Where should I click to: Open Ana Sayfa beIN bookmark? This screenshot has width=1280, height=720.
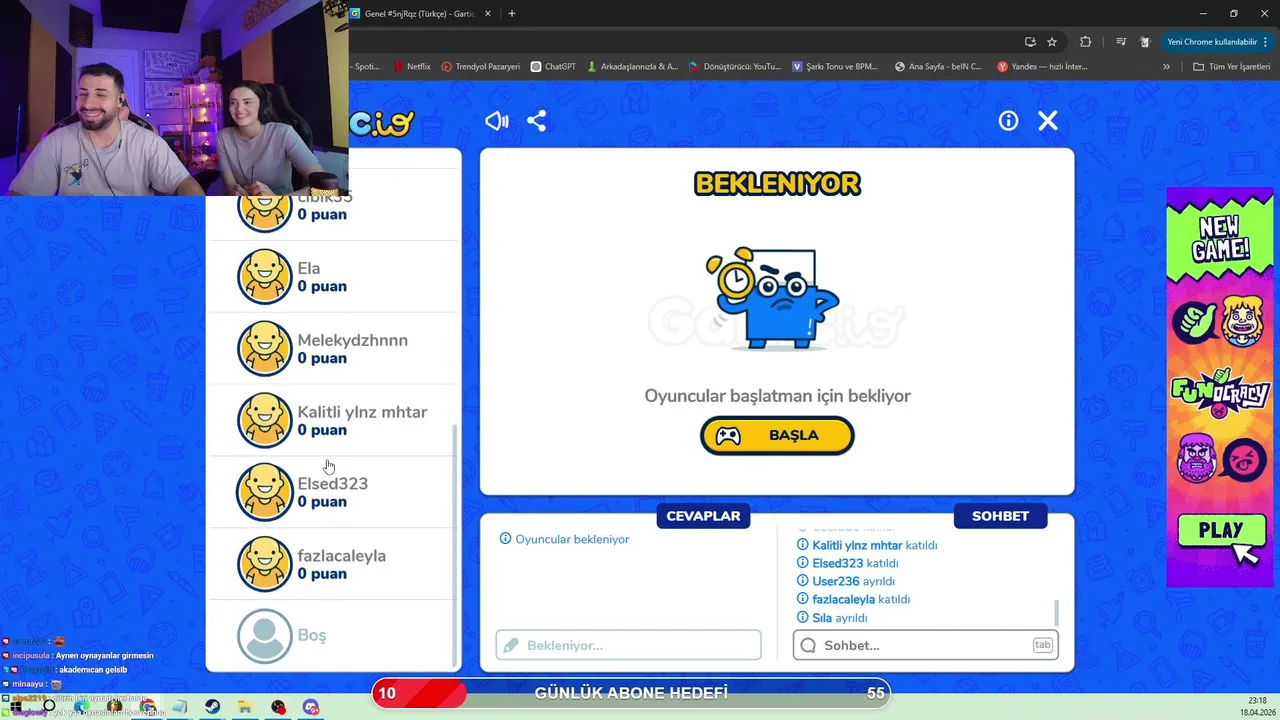click(x=938, y=67)
